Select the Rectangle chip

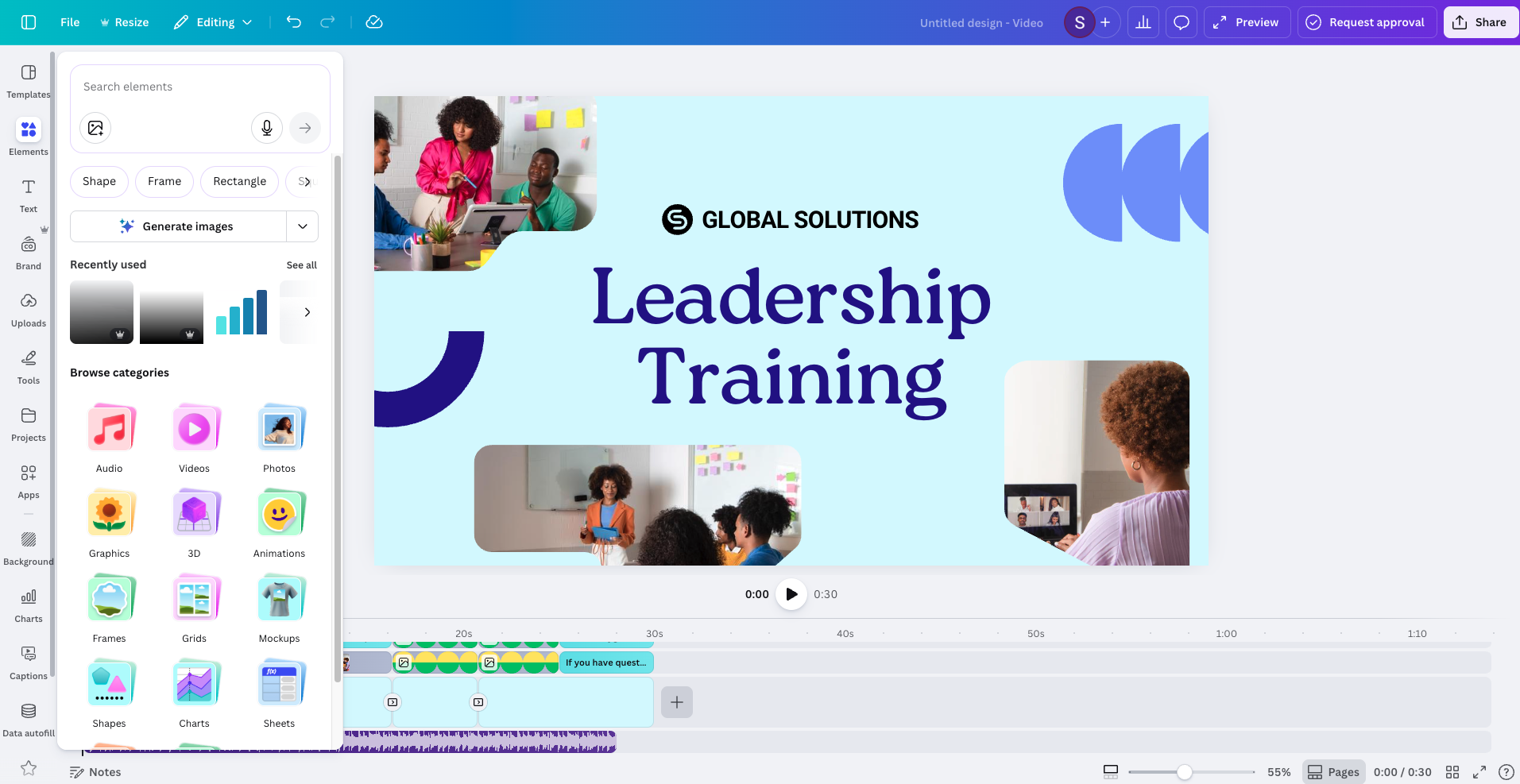tap(240, 181)
